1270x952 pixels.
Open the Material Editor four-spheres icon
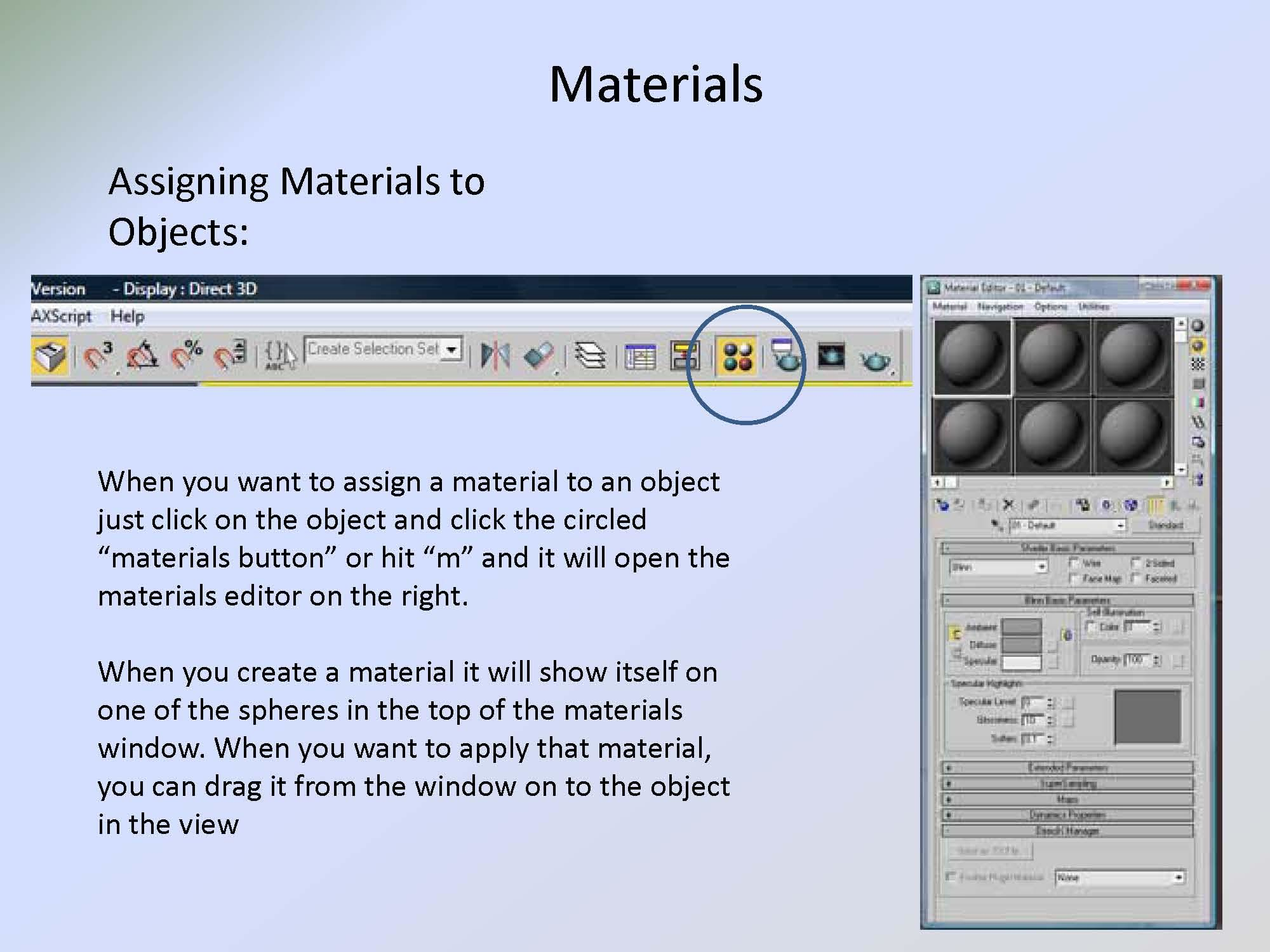click(737, 357)
